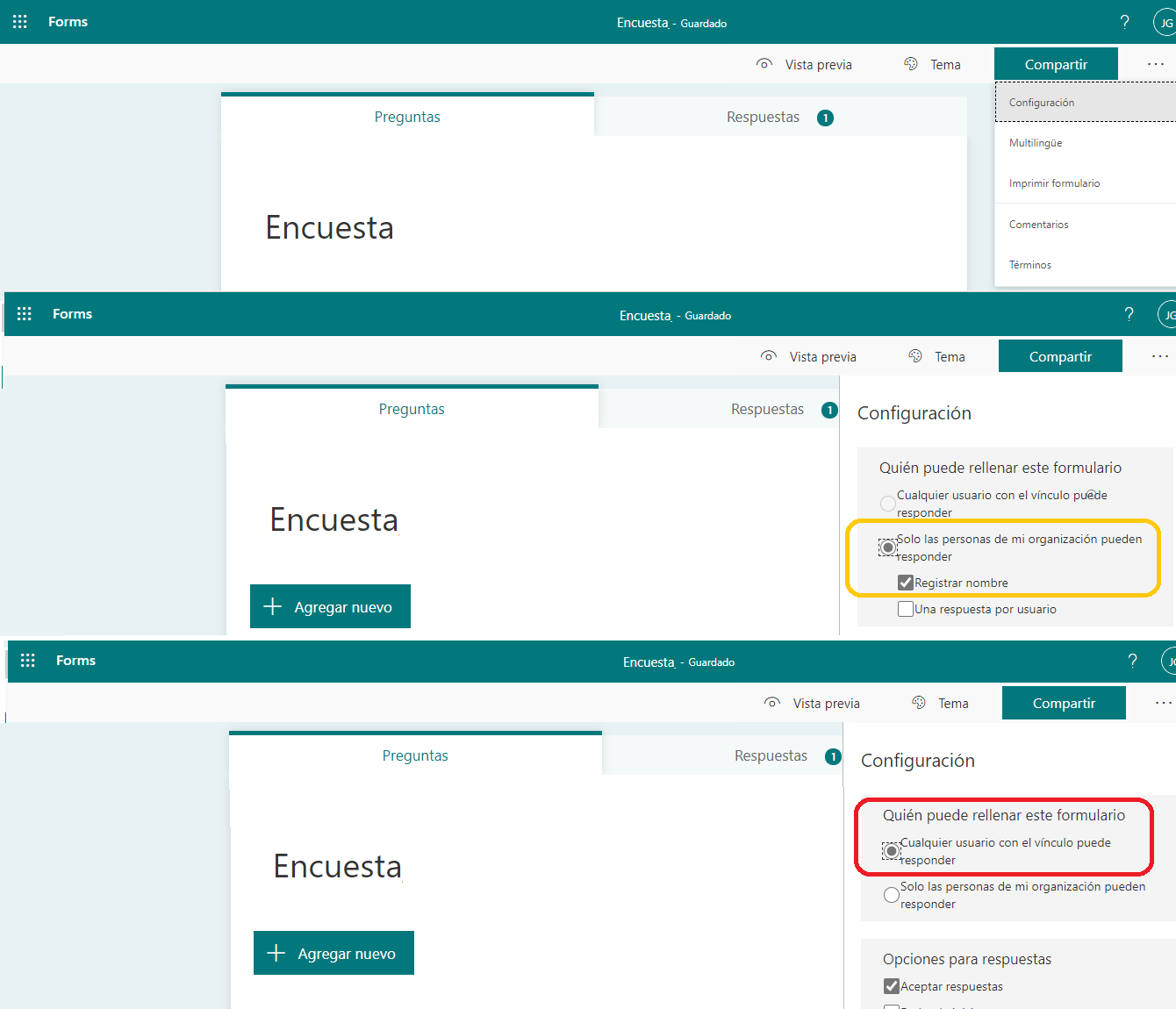Click the Compartir button in middle screenshot
This screenshot has width=1176, height=1009.
pos(1060,356)
